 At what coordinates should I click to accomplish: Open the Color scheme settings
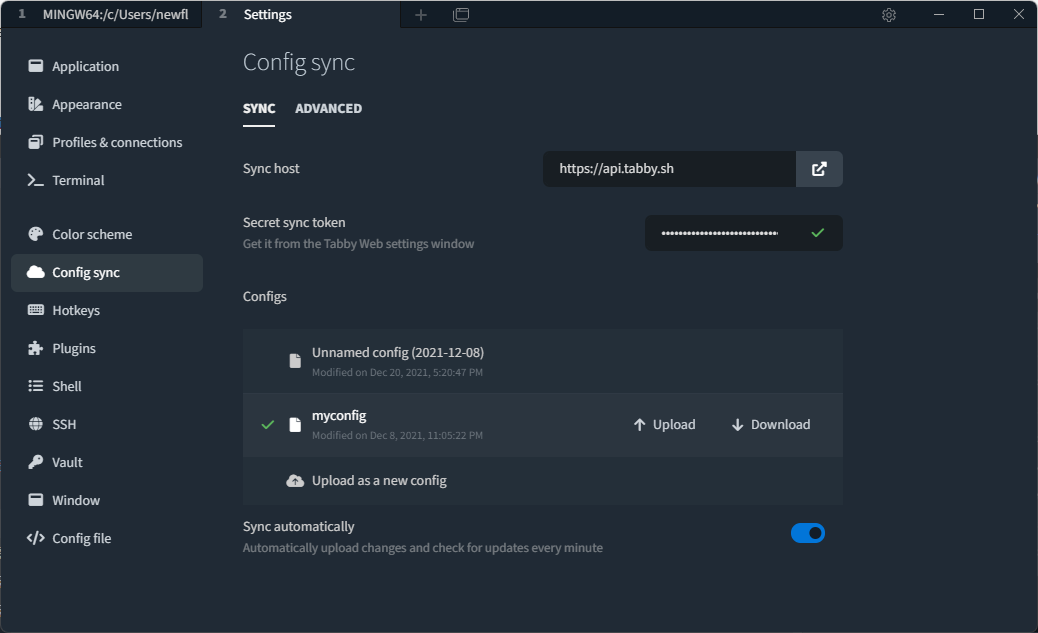click(x=107, y=234)
